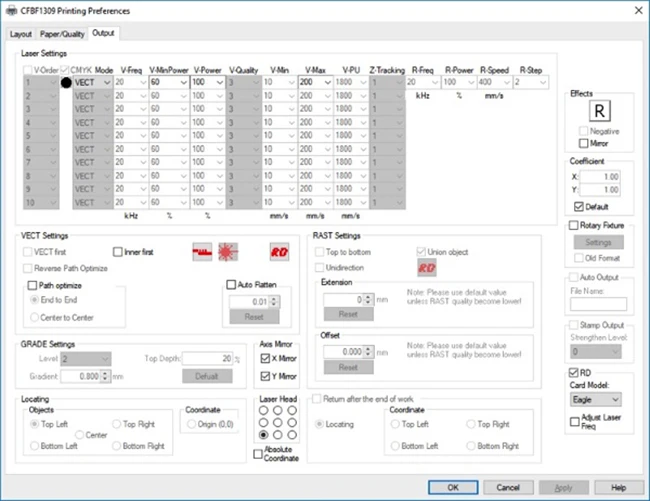Open the R-Freq dropdown
Image resolution: width=650 pixels, height=501 pixels.
pyautogui.click(x=423, y=82)
